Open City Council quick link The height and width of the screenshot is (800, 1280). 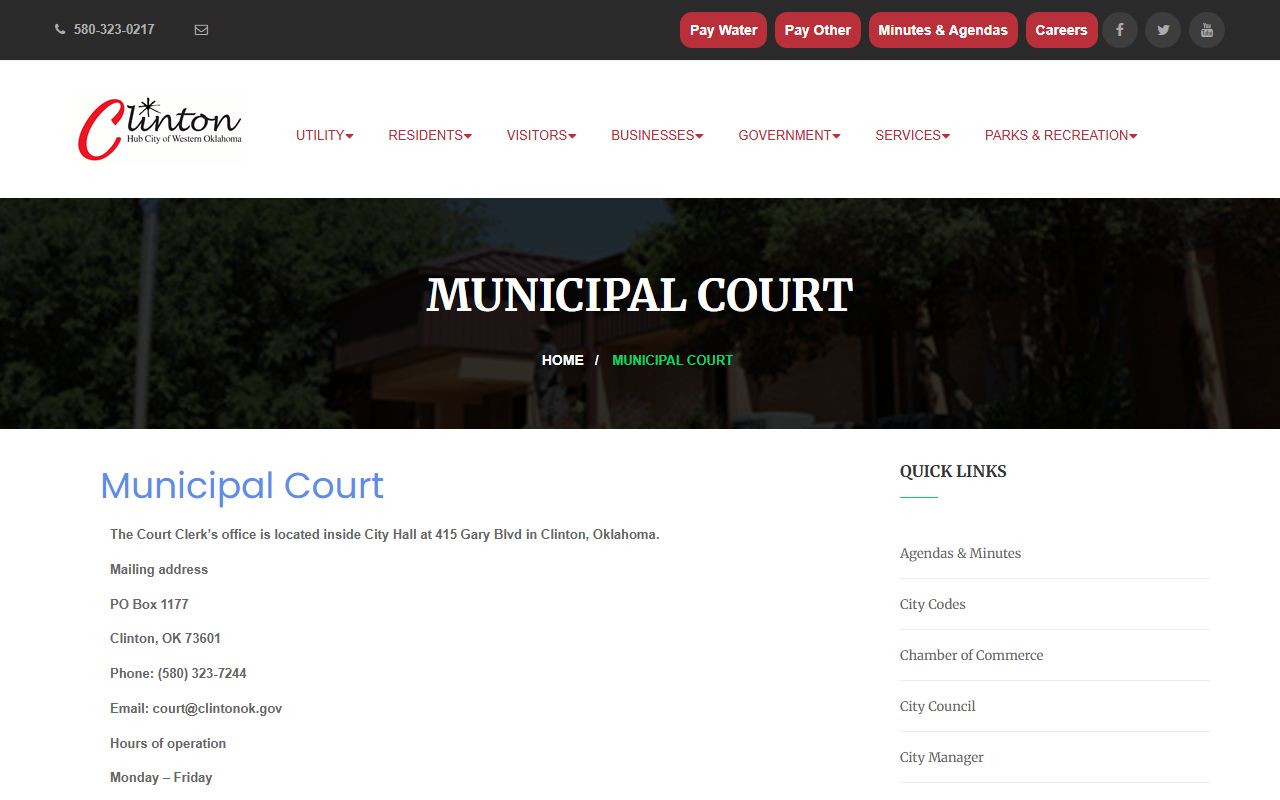click(937, 706)
